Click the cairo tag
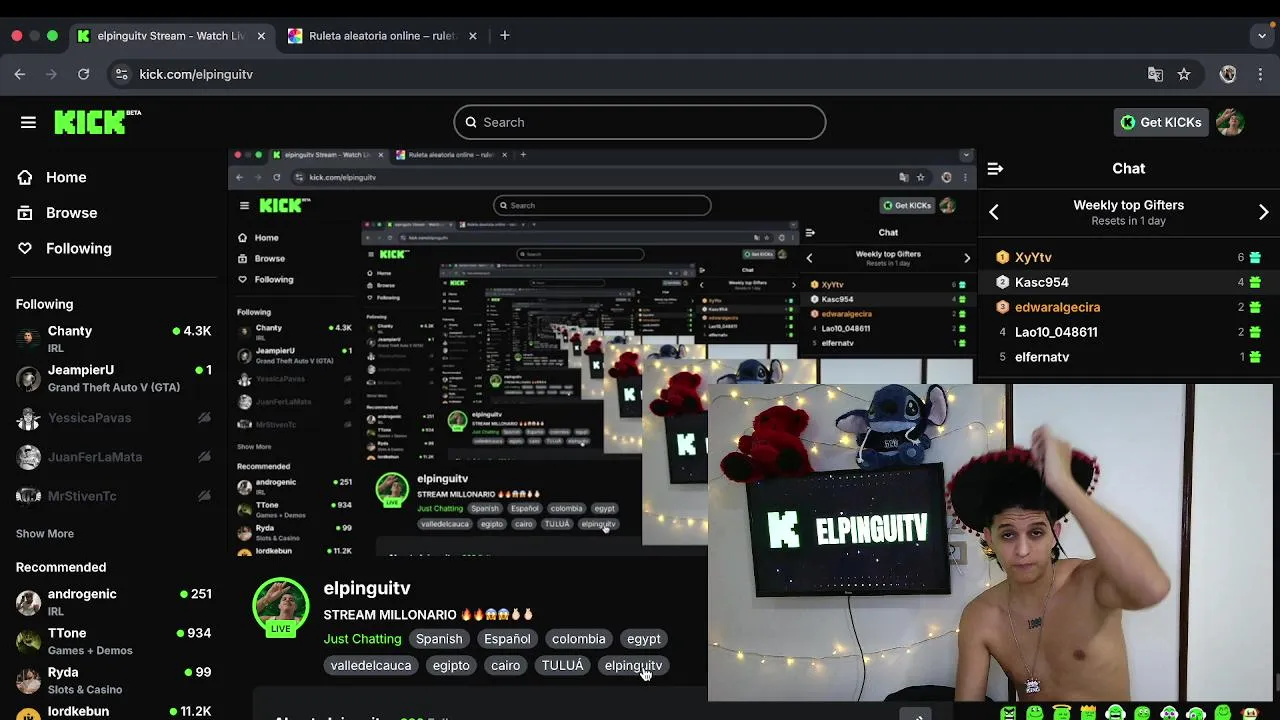This screenshot has width=1280, height=720. (506, 665)
